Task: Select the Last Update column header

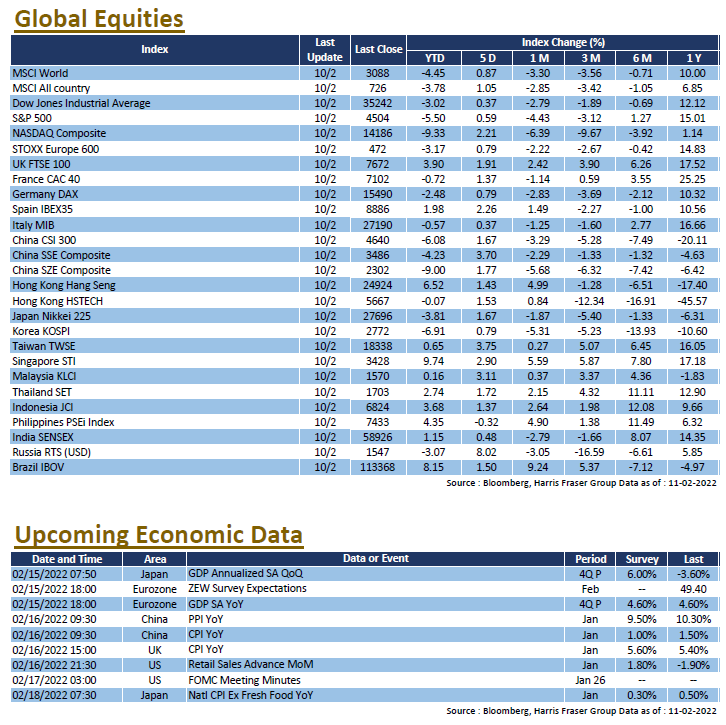Action: (x=325, y=50)
